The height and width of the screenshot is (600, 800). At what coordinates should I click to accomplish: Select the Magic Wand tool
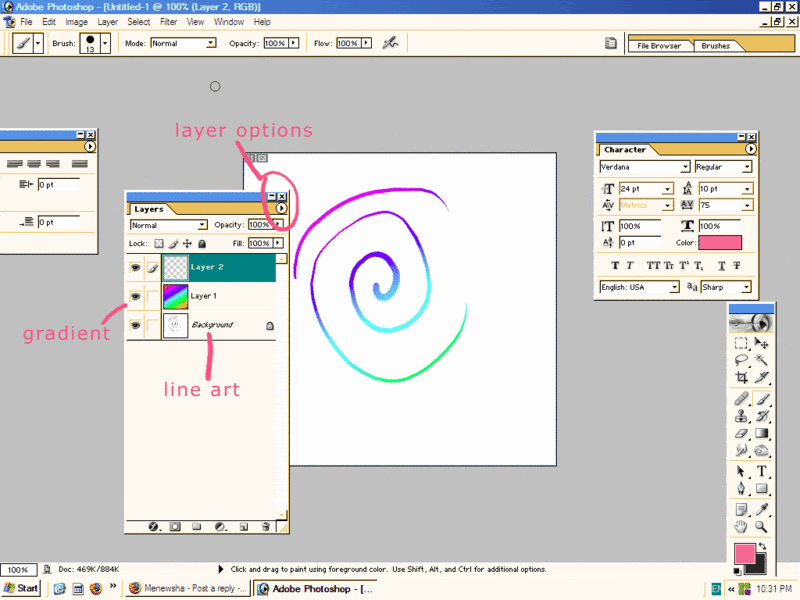pos(761,360)
